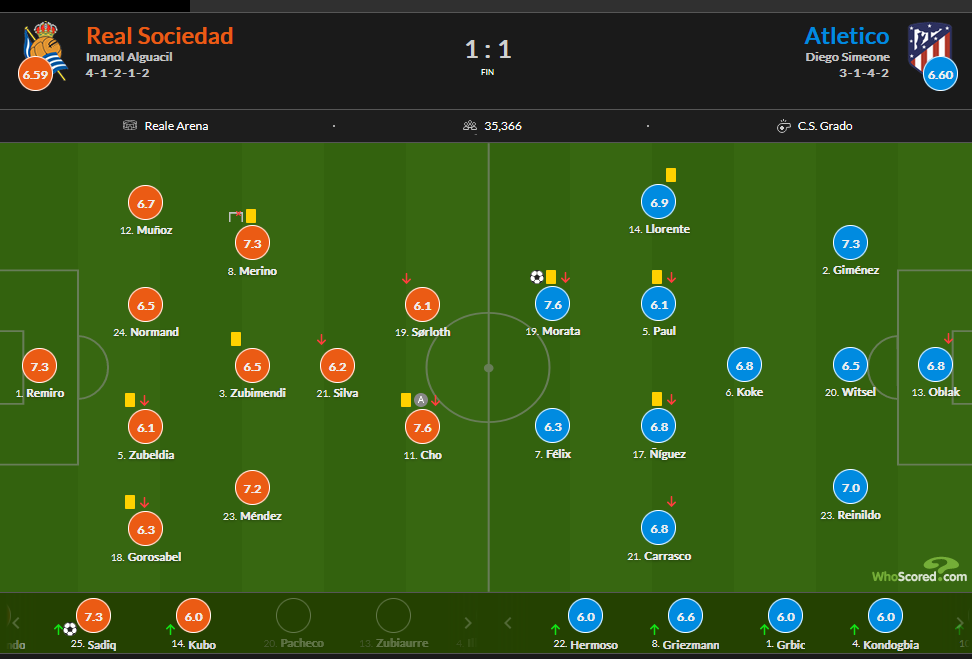Show previous Atletico substitutes with left chevron
Screen dimensions: 972x659
tap(508, 623)
